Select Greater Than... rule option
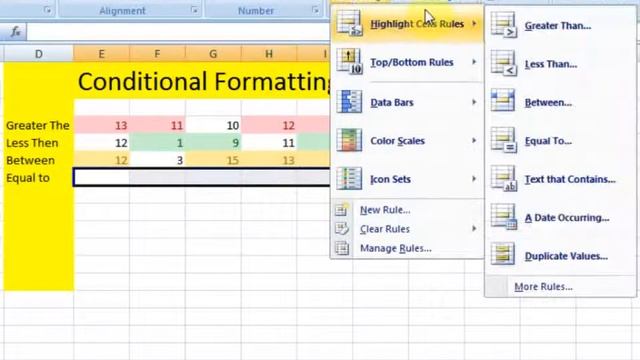The image size is (640, 360). [560, 25]
